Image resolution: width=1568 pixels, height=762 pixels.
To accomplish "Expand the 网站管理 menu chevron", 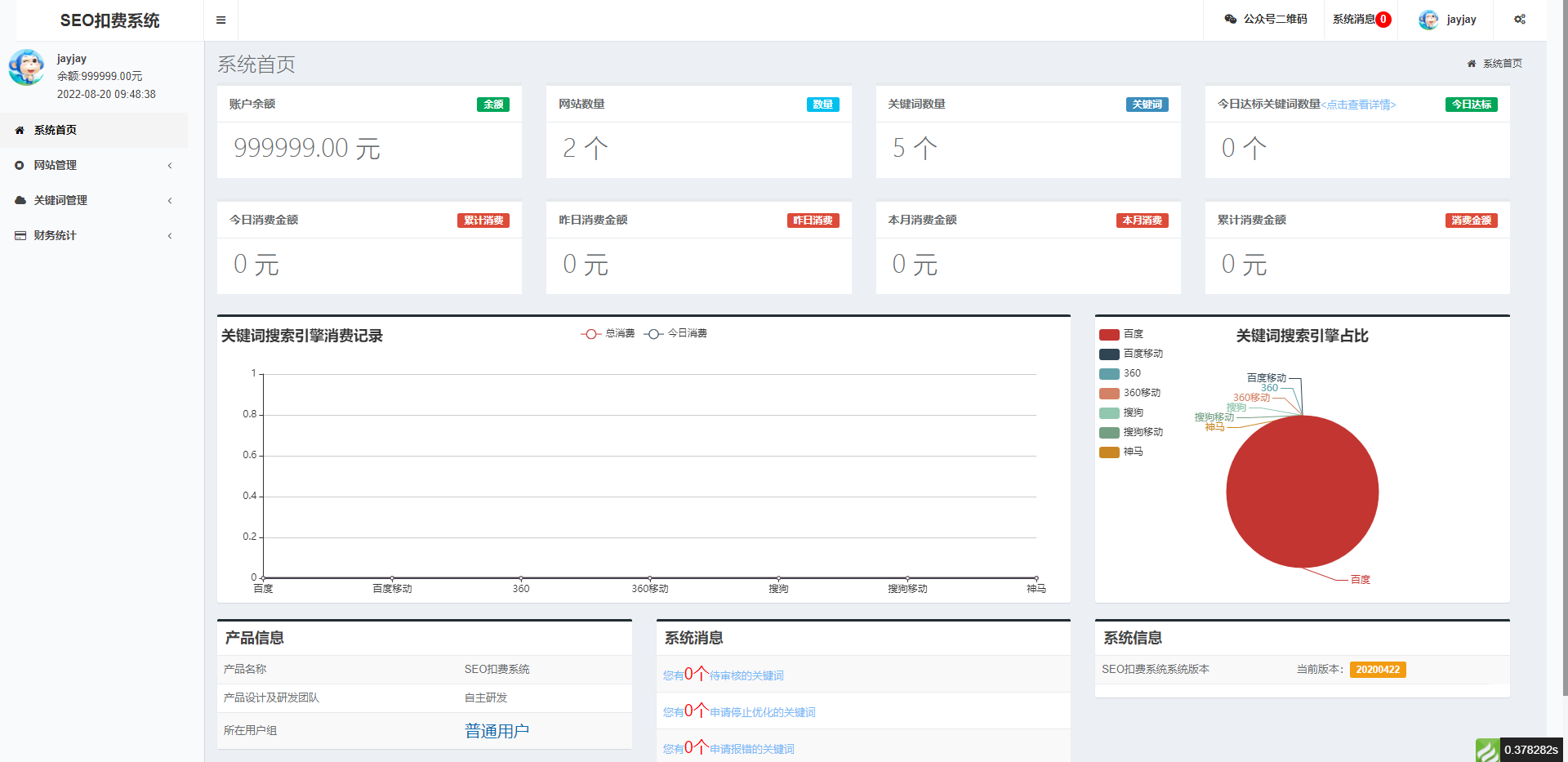I will 170,165.
